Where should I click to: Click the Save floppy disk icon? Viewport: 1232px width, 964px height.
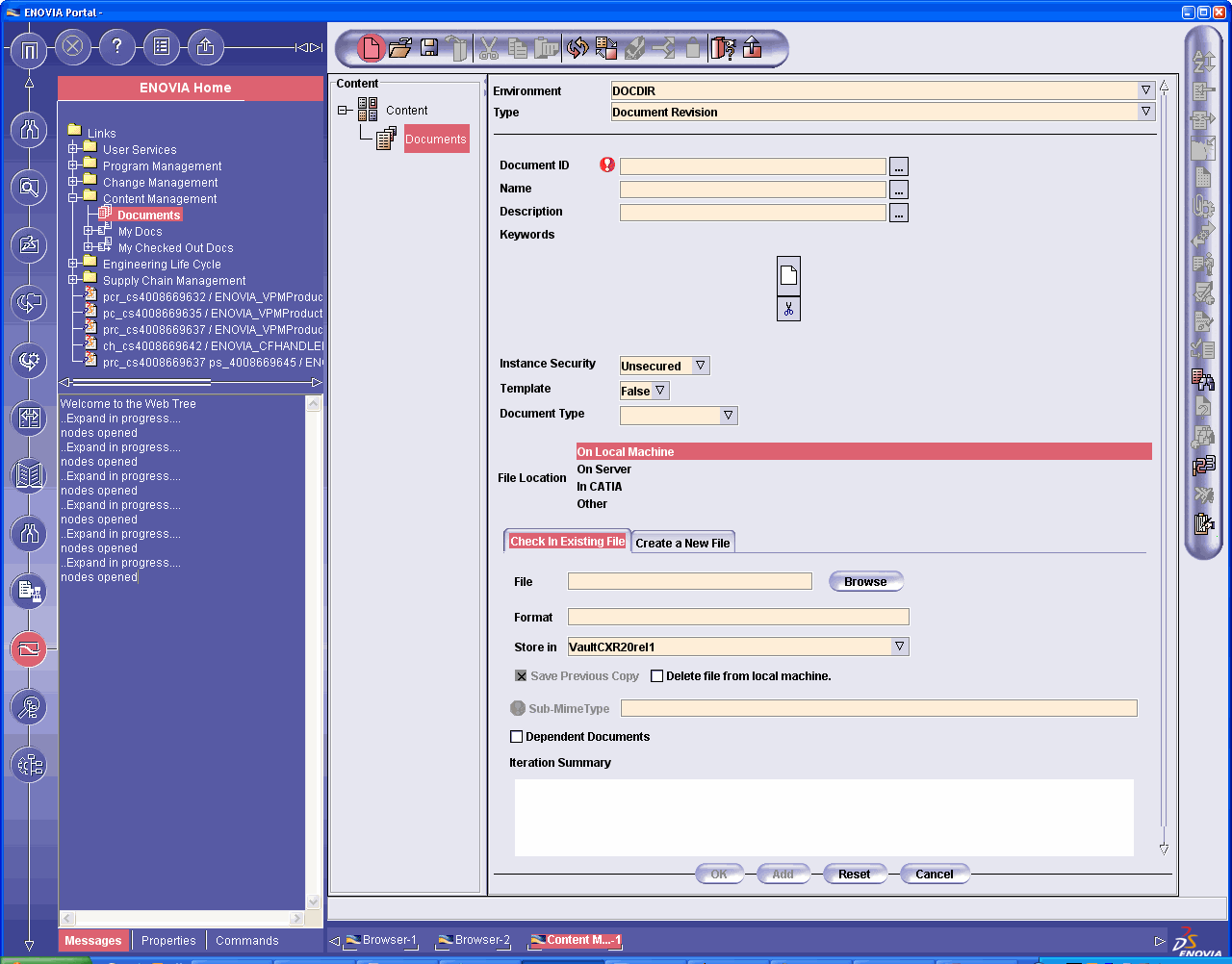pyautogui.click(x=429, y=48)
